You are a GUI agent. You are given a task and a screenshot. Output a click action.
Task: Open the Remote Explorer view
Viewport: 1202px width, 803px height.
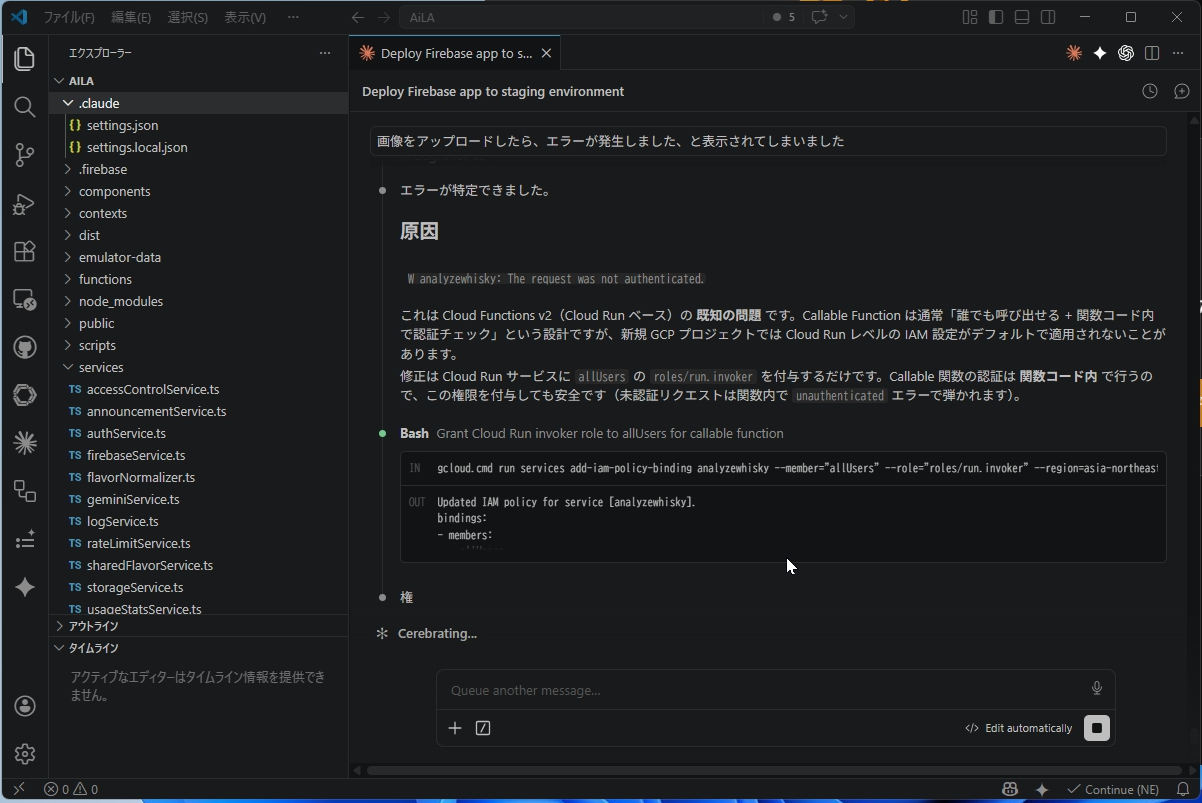[x=25, y=299]
